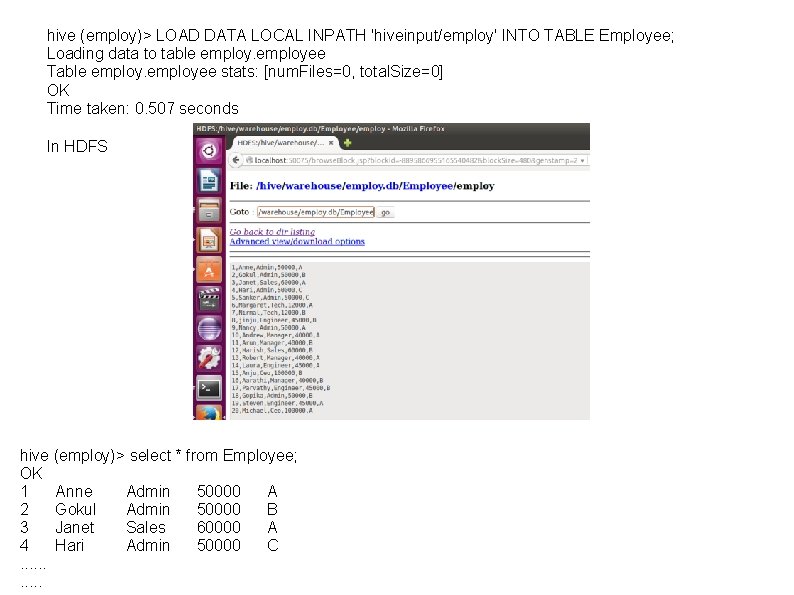Viewport: 794px width, 595px height.
Task: Click file row '13,Robert,Manager,40000,A'
Action: tap(275, 358)
